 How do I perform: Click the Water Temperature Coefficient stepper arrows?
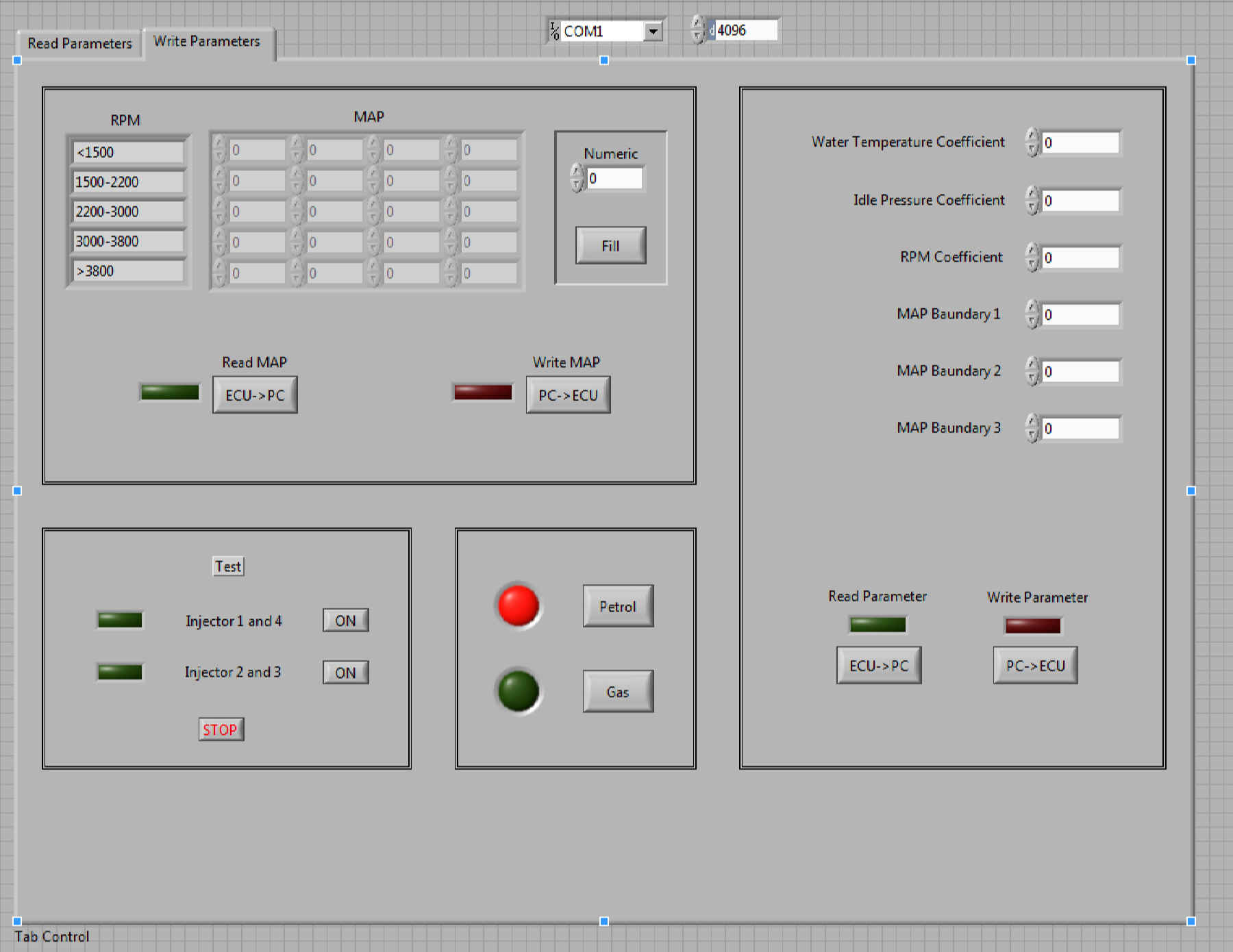pos(1032,143)
